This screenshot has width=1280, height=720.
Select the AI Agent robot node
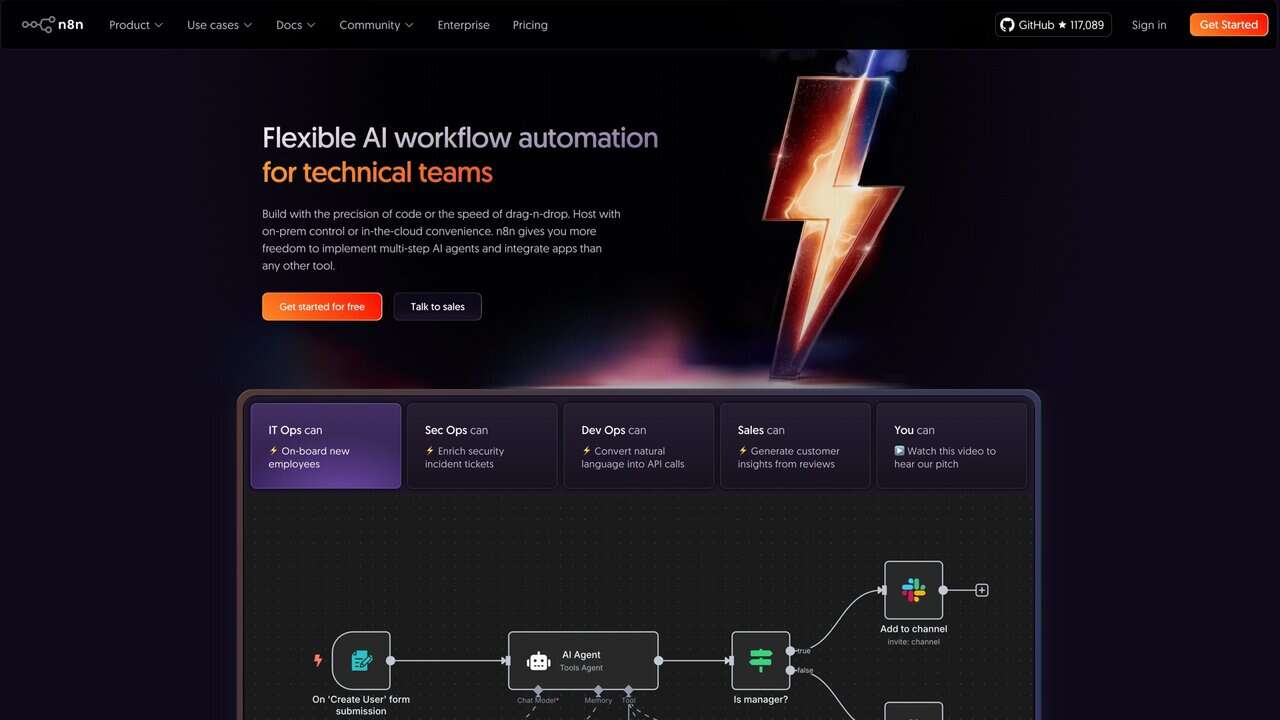click(582, 661)
